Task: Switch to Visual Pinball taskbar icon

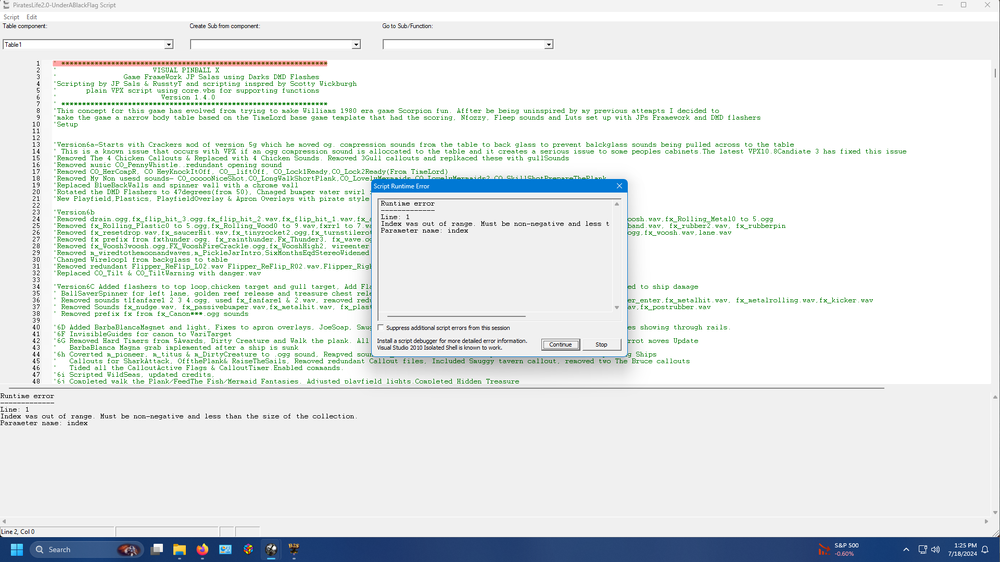Action: click(x=271, y=549)
